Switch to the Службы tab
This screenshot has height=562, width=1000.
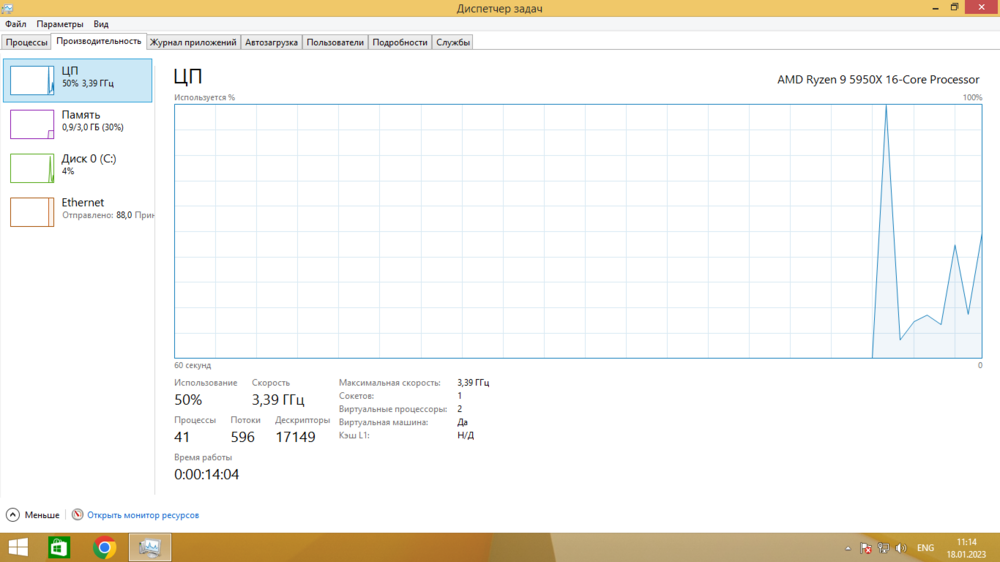[453, 42]
